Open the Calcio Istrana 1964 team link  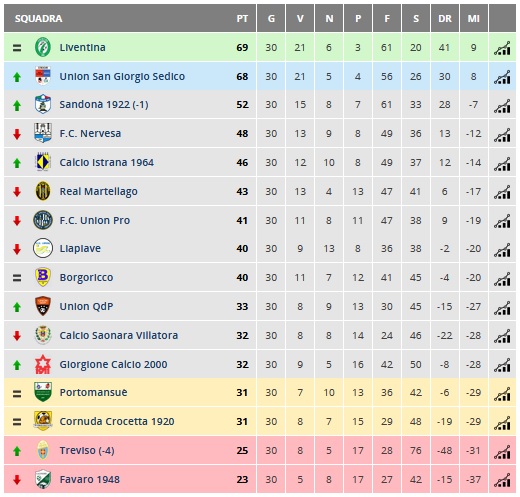107,162
